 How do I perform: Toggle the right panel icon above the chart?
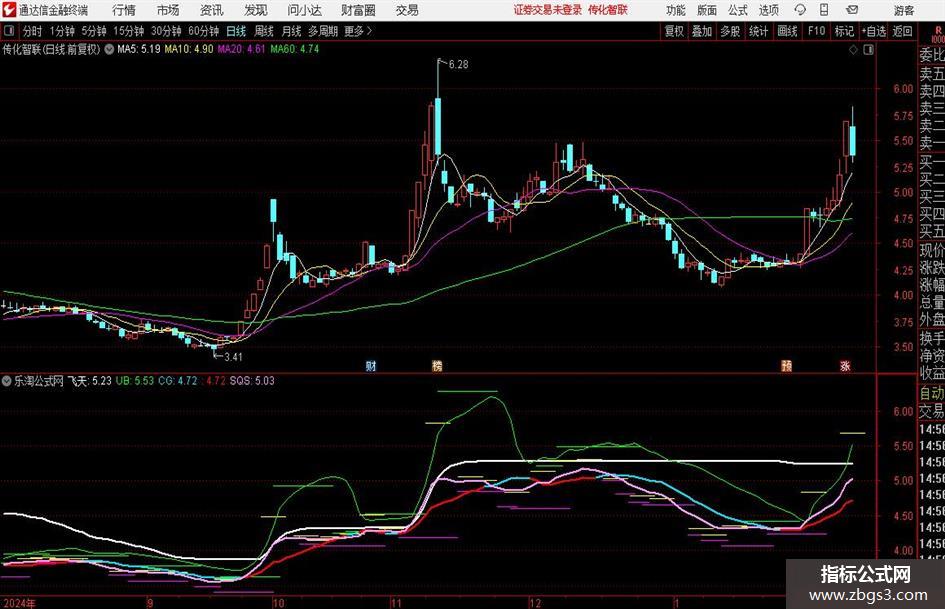tap(868, 50)
